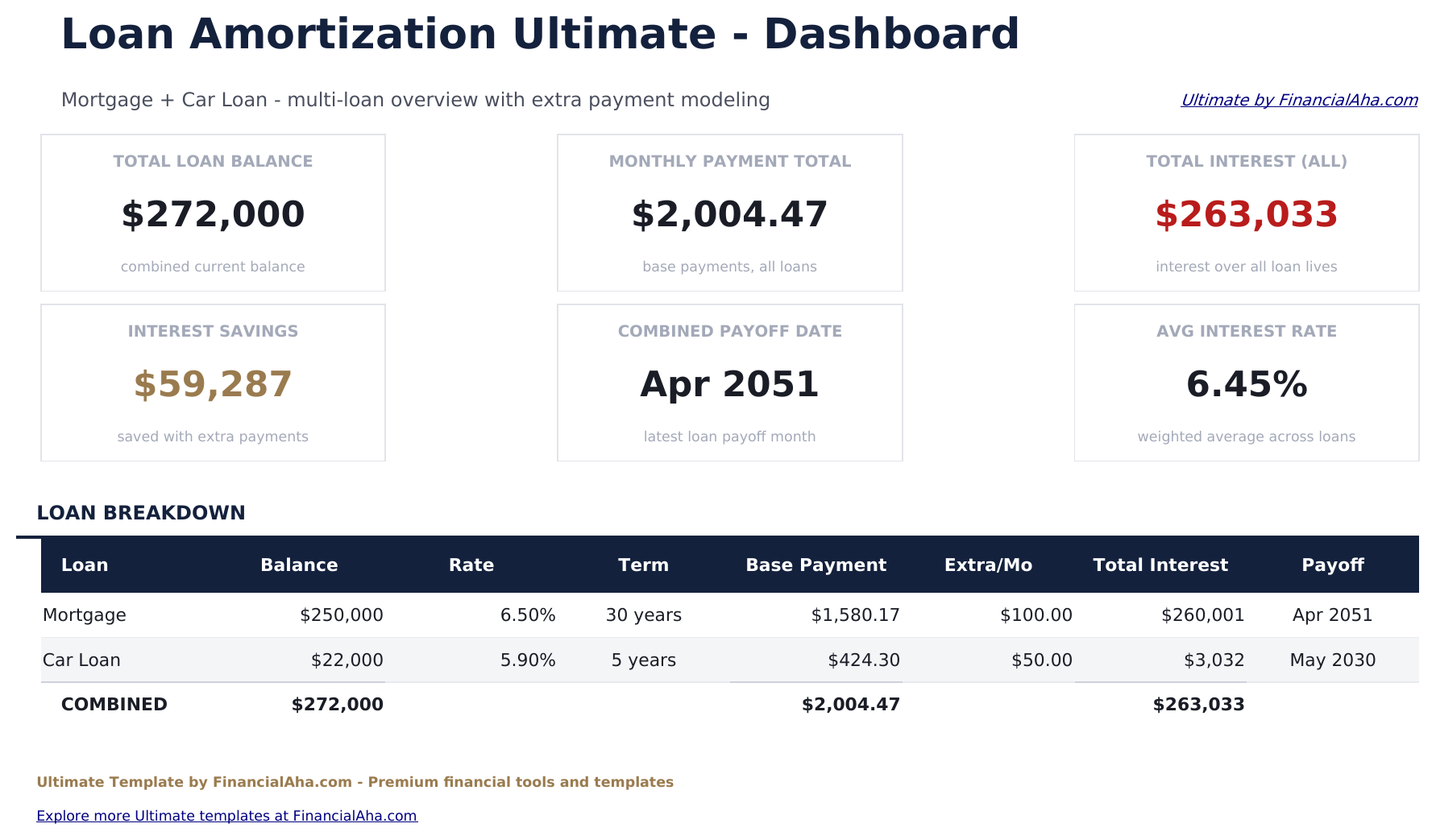
Task: Select the Total Interest (All) card
Action: pos(1246,212)
